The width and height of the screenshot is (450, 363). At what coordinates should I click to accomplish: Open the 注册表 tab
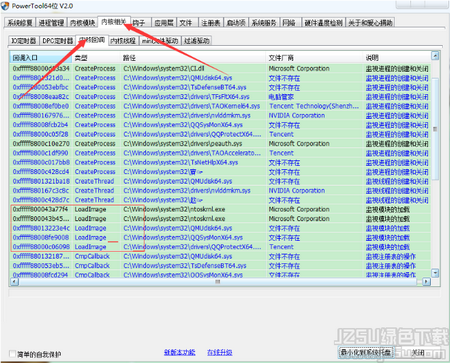click(x=211, y=23)
